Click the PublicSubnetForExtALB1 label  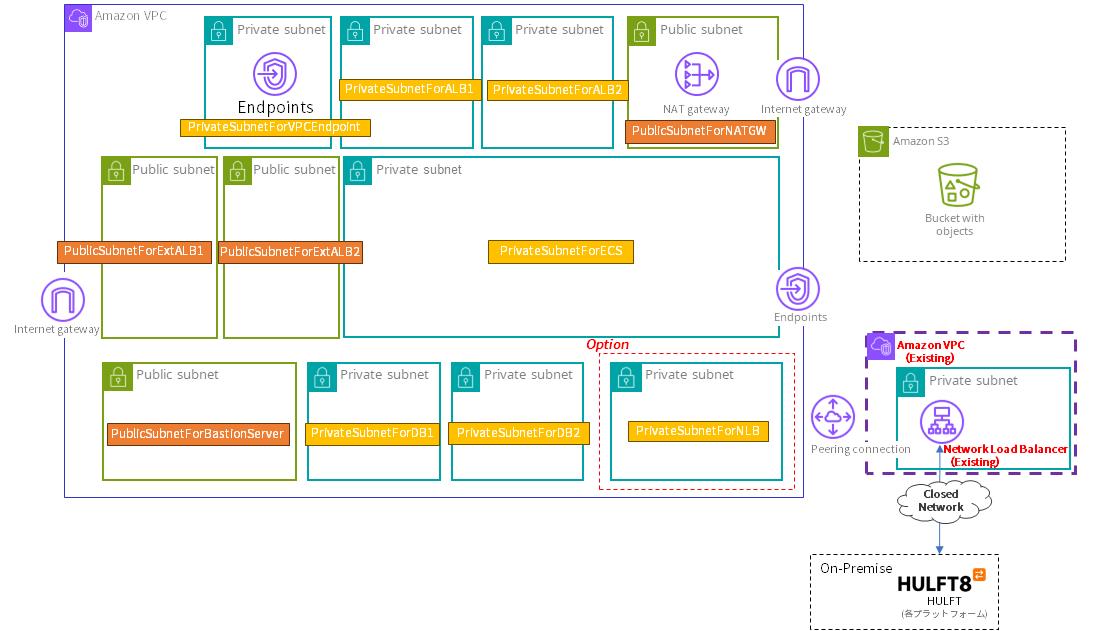click(x=134, y=252)
